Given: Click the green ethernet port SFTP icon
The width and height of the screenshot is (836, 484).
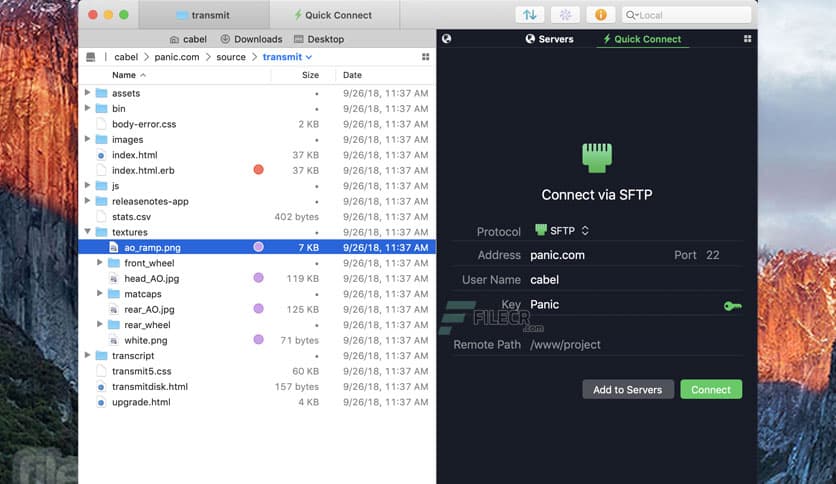Looking at the screenshot, I should click(597, 157).
